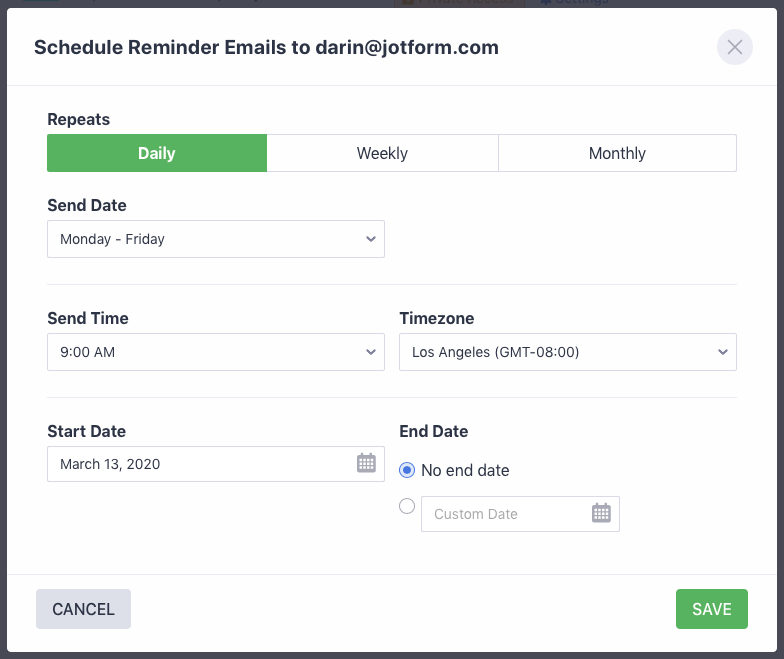Click the Timezone field label

click(437, 318)
